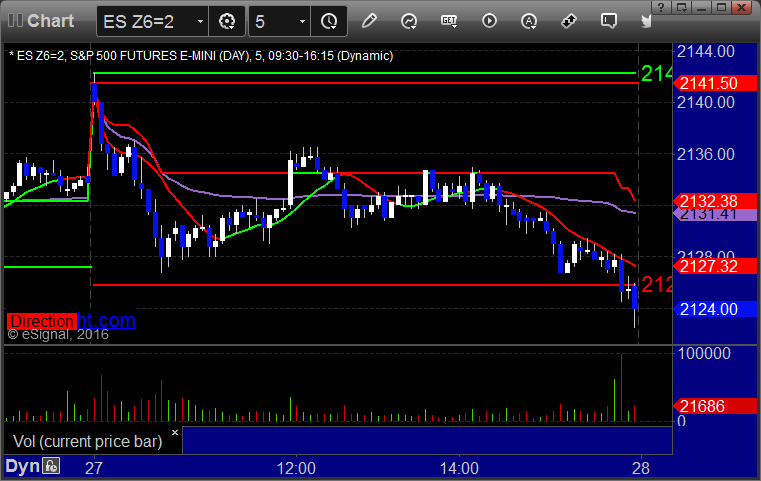Open the Chart title menu

point(50,21)
